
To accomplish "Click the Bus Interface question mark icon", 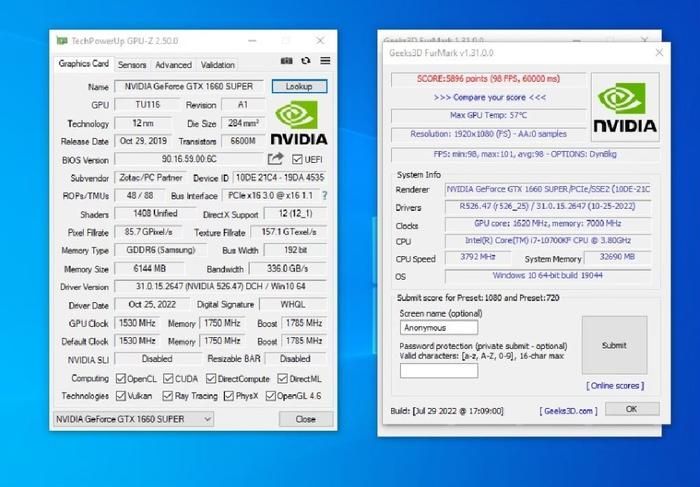I will 324,195.
